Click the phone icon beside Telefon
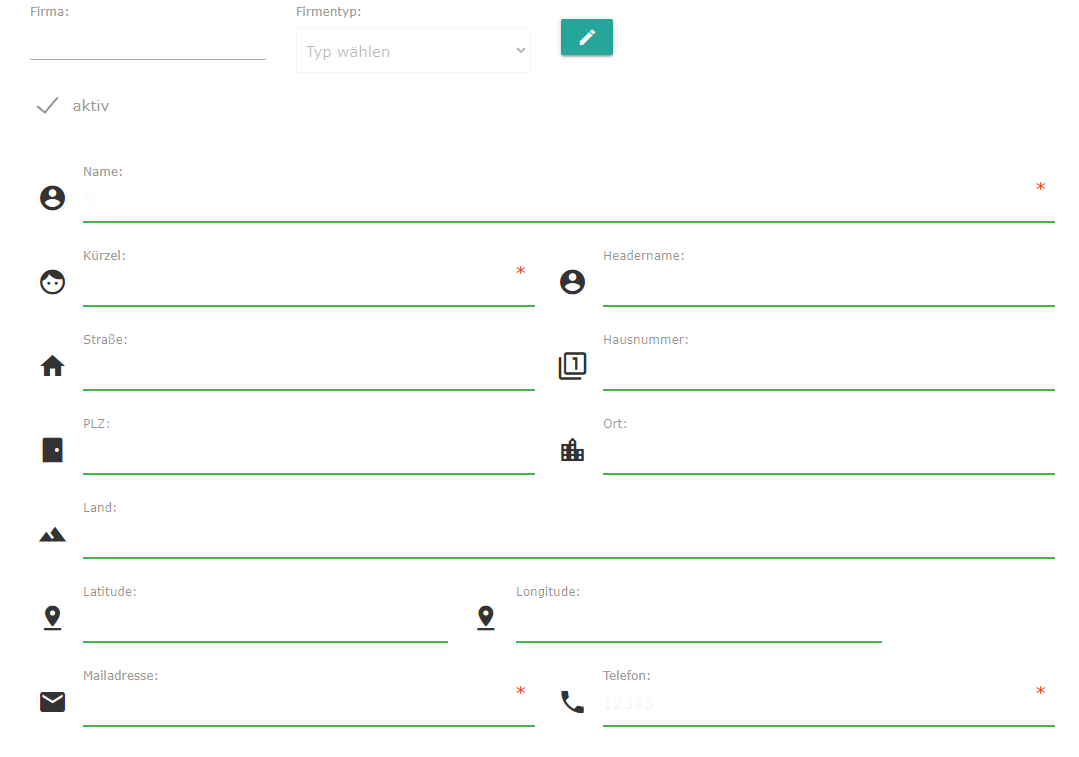 click(572, 702)
